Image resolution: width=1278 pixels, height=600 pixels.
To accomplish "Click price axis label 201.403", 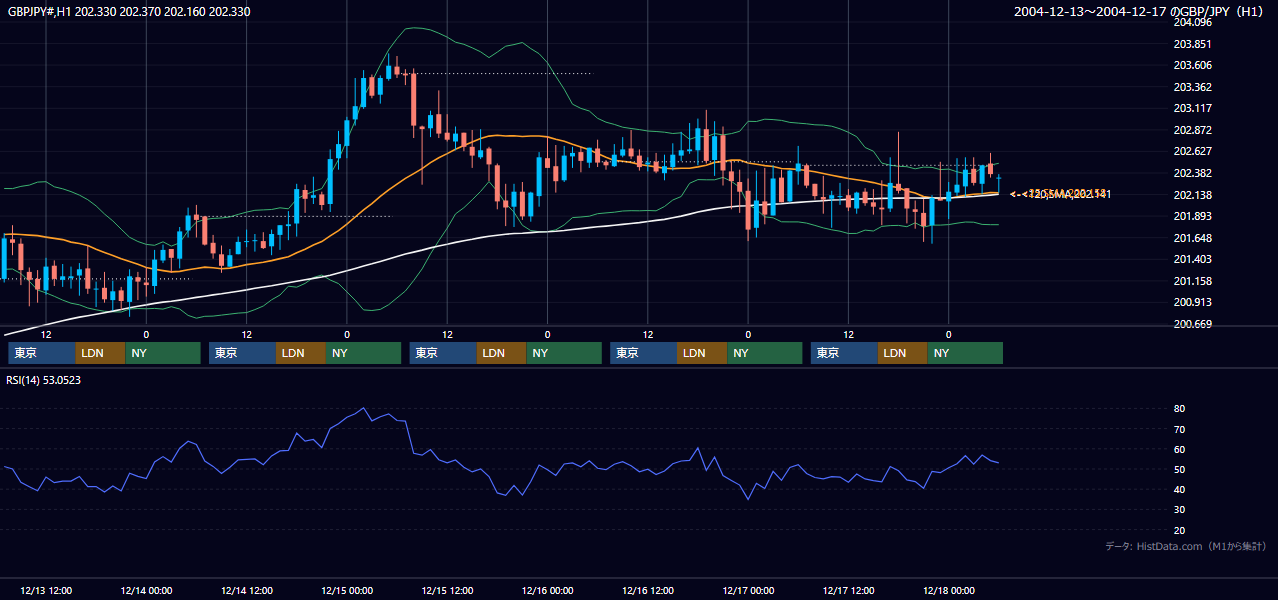I will pos(1192,260).
